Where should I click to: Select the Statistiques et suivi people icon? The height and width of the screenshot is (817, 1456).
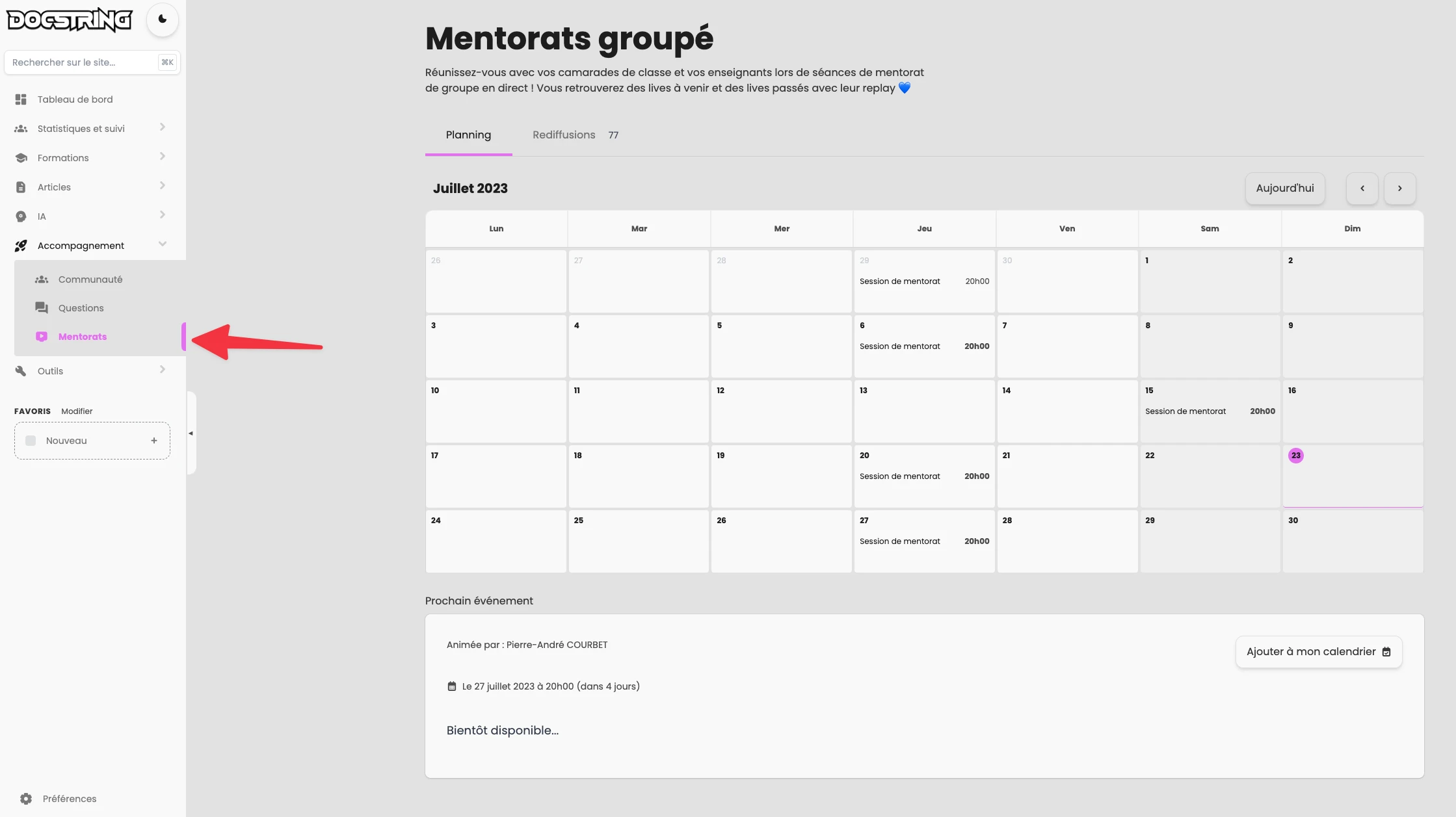click(x=20, y=128)
